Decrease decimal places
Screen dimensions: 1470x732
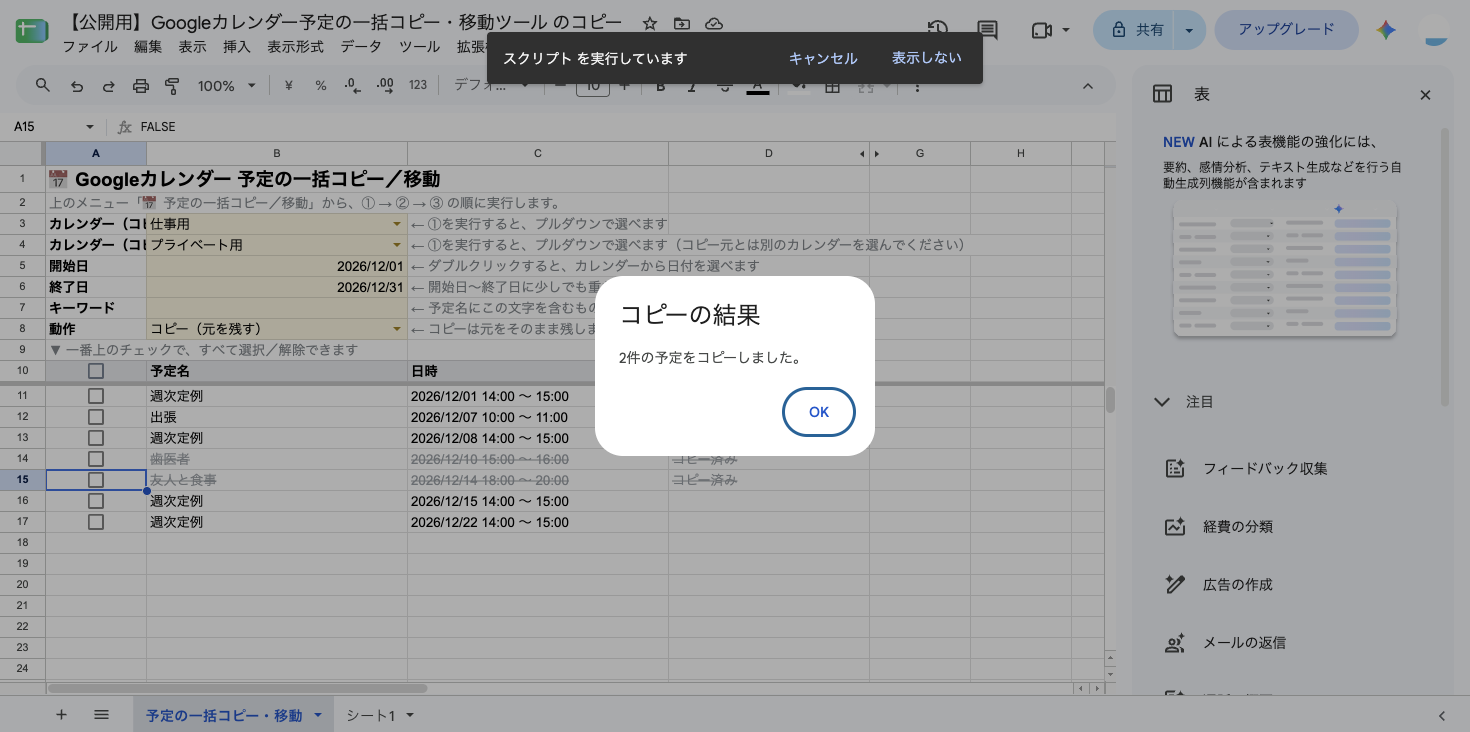pyautogui.click(x=352, y=86)
